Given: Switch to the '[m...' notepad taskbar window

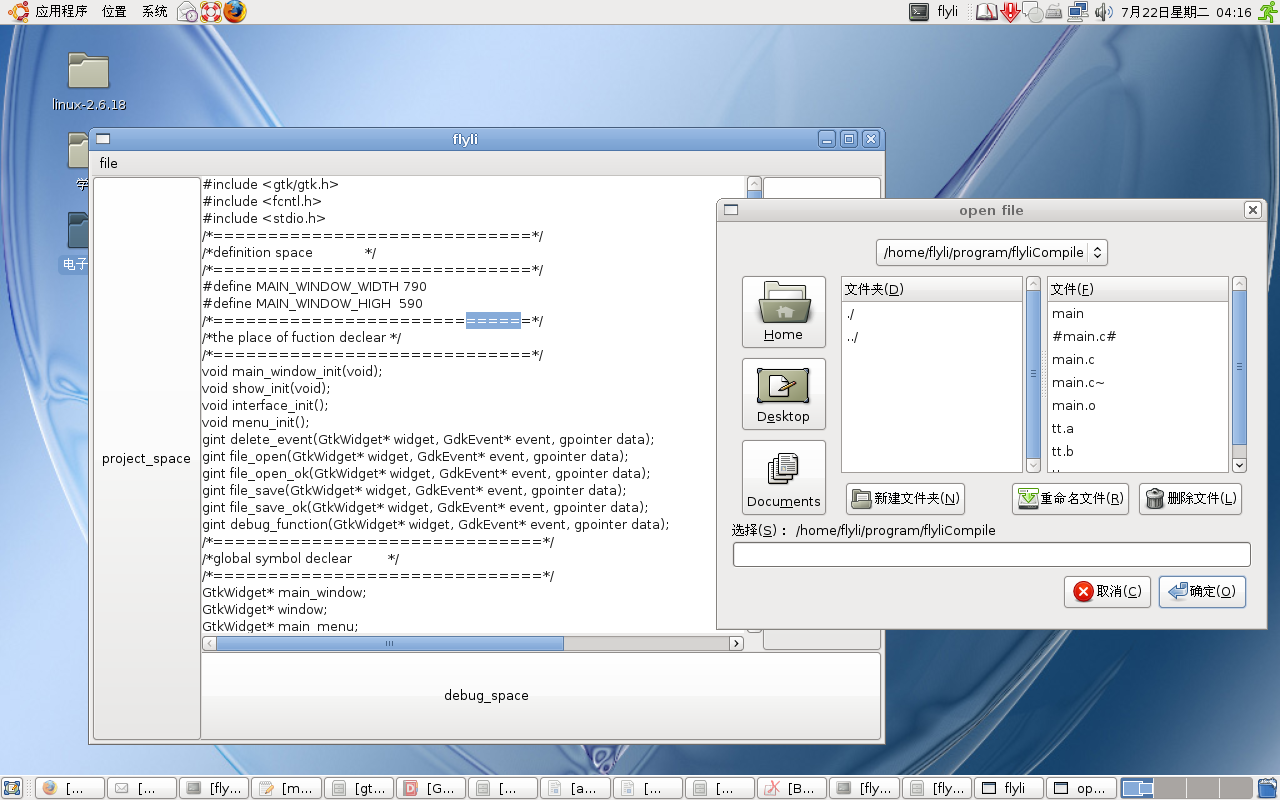Looking at the screenshot, I should tap(287, 788).
